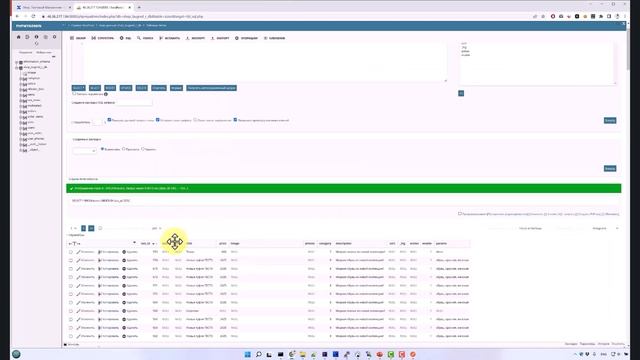
Task: Select the second bookmark radio option
Action: coord(124,149)
